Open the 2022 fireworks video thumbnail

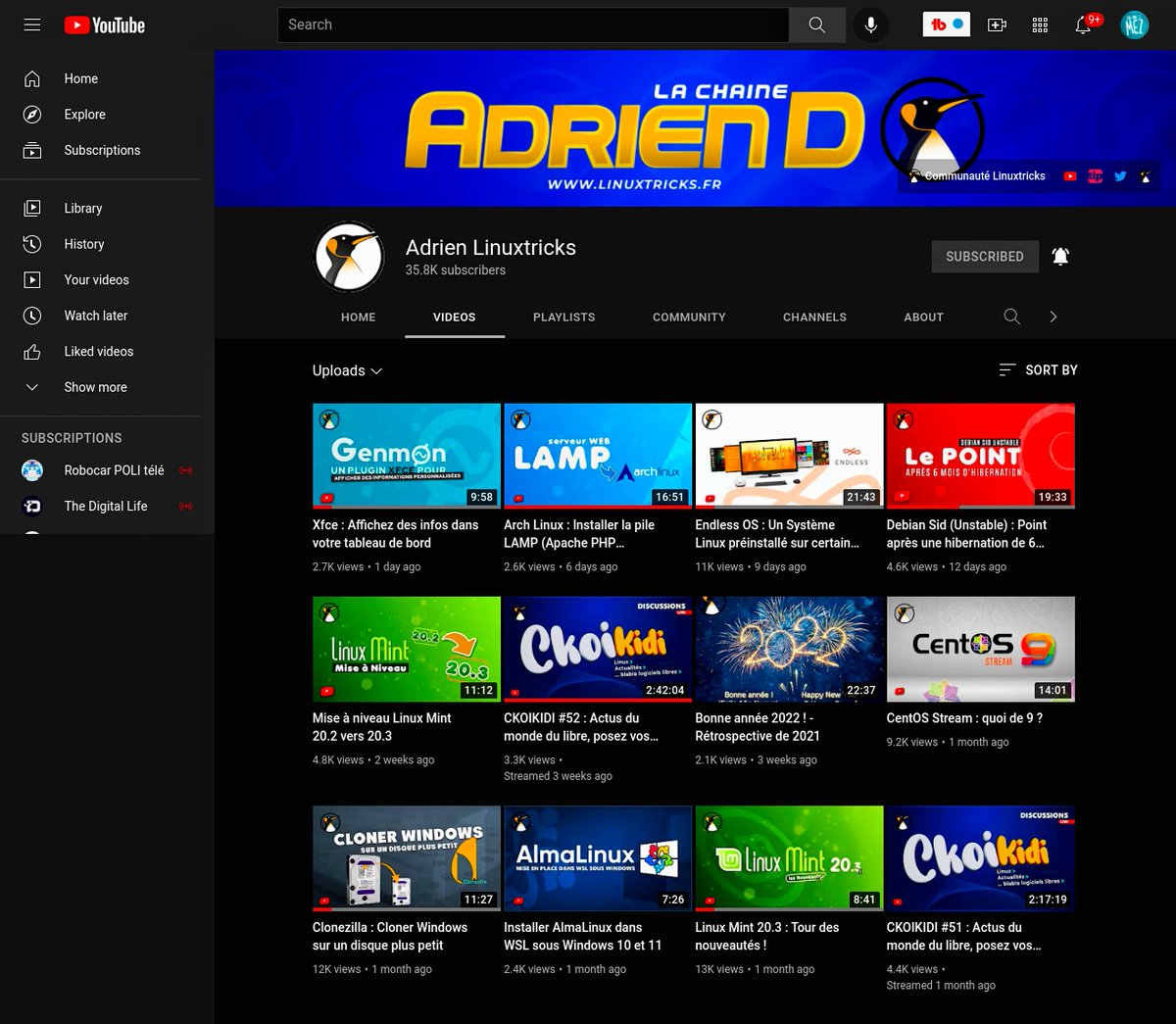(x=790, y=649)
